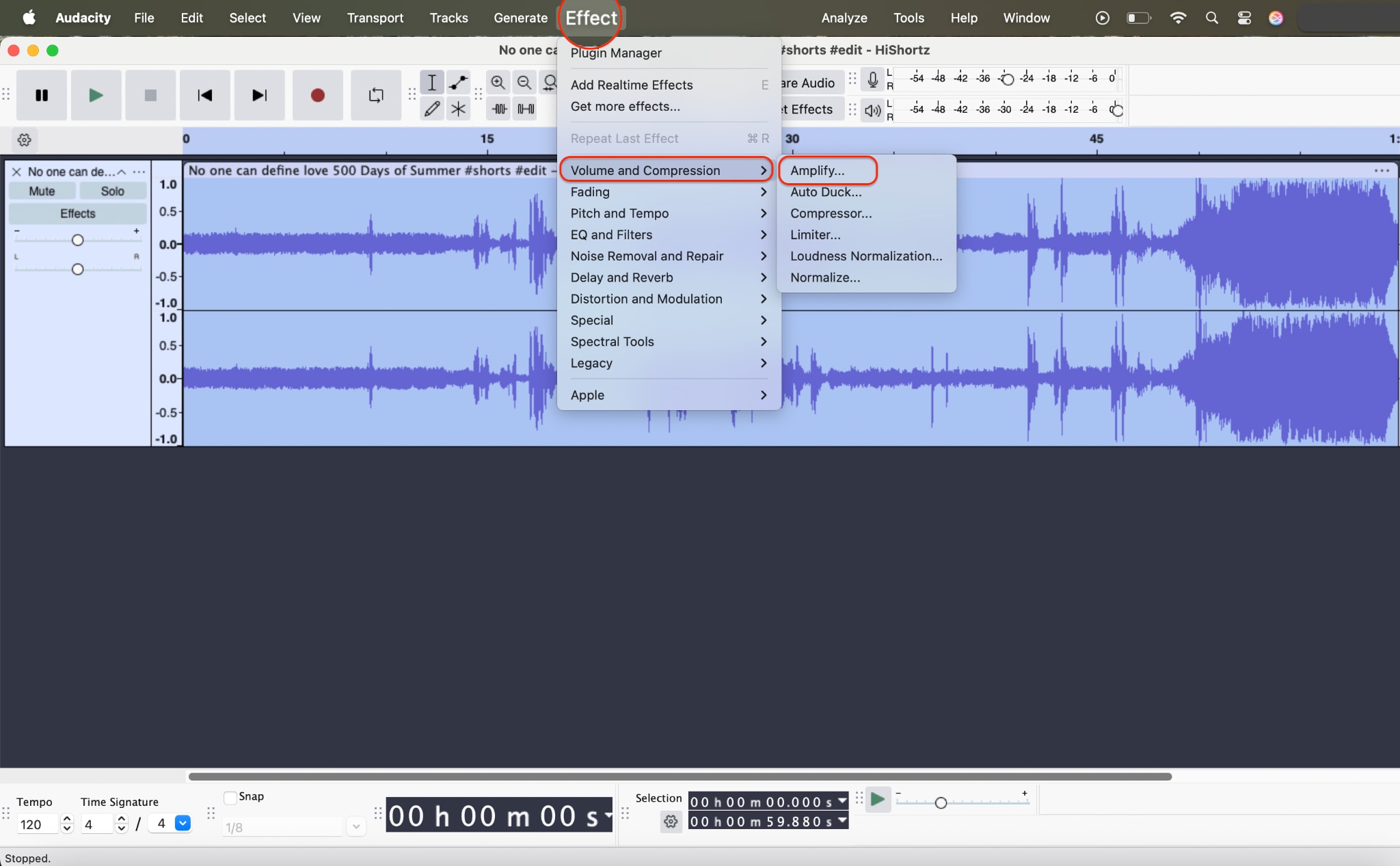Click the Zoom In magnifier icon
The height and width of the screenshot is (866, 1400).
point(498,83)
